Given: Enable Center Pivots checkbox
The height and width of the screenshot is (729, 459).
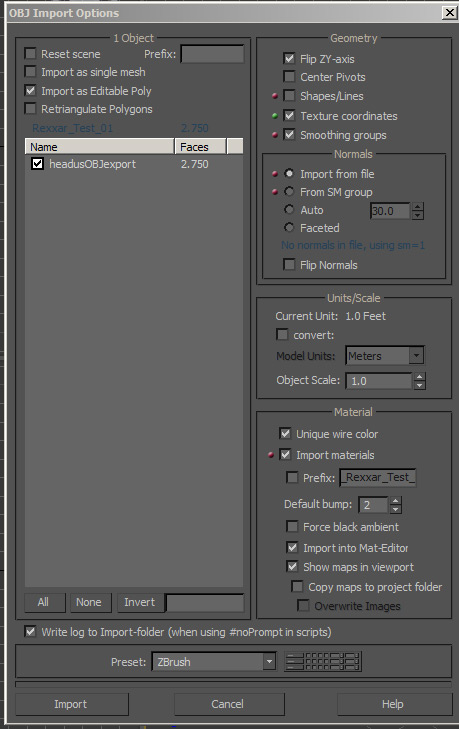Looking at the screenshot, I should click(x=289, y=77).
